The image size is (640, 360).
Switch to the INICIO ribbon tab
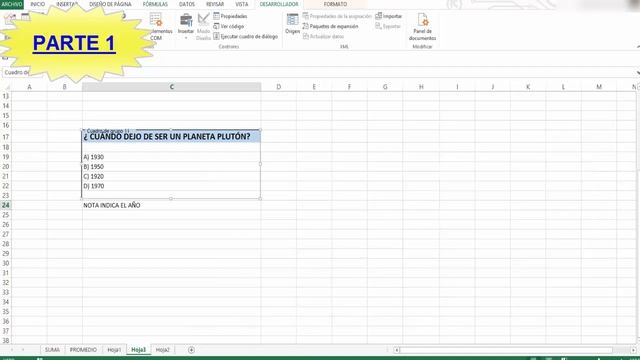click(x=38, y=4)
